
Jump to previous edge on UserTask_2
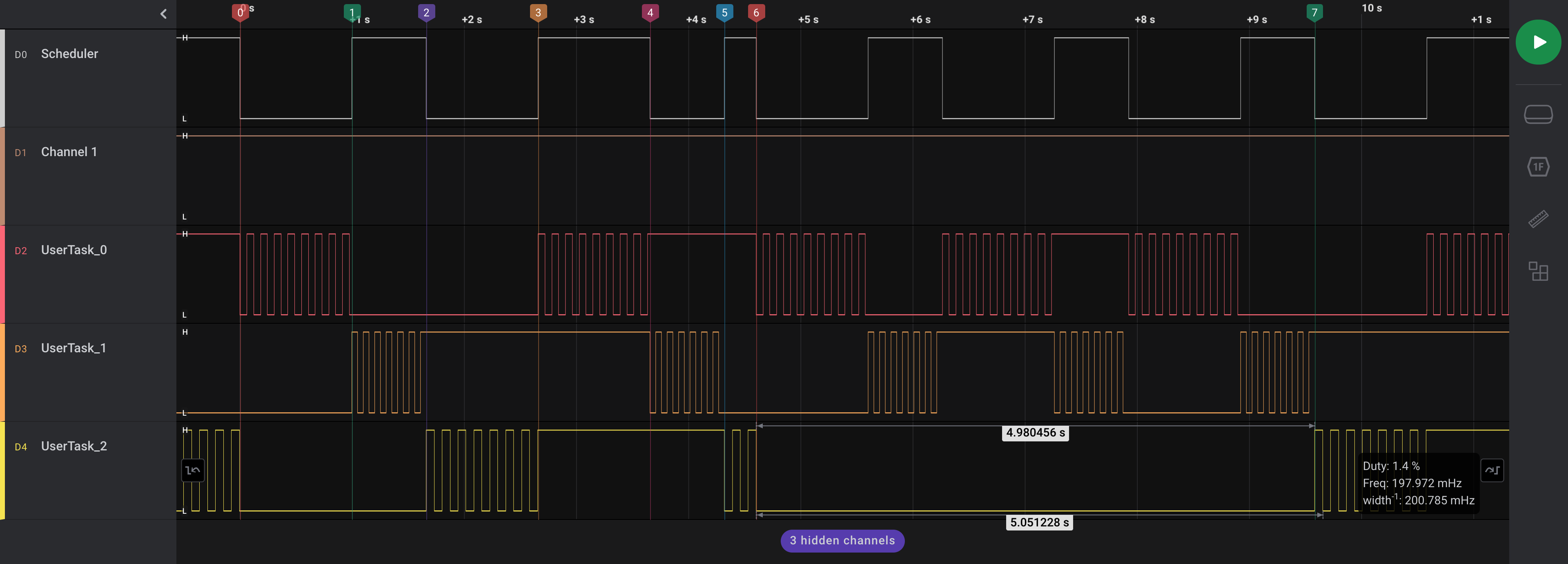[x=193, y=470]
